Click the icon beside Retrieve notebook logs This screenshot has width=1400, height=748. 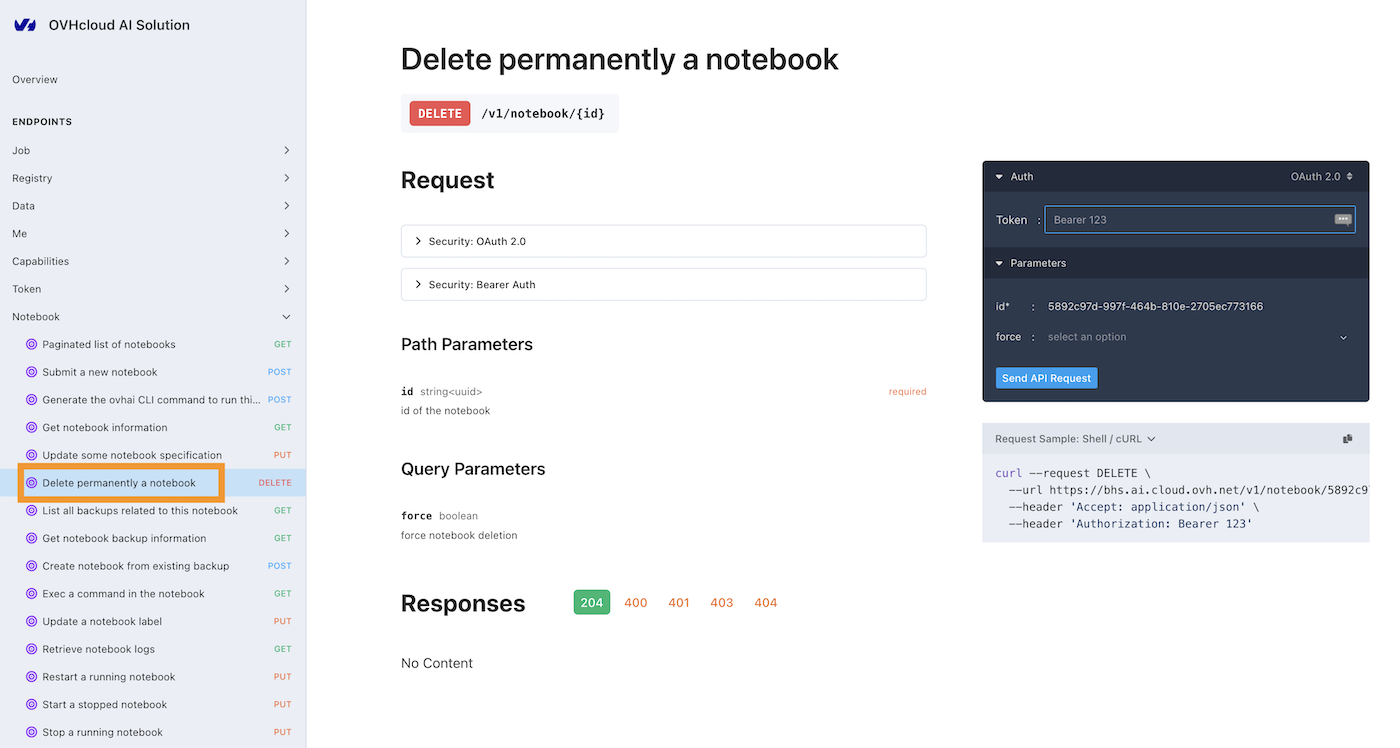31,649
